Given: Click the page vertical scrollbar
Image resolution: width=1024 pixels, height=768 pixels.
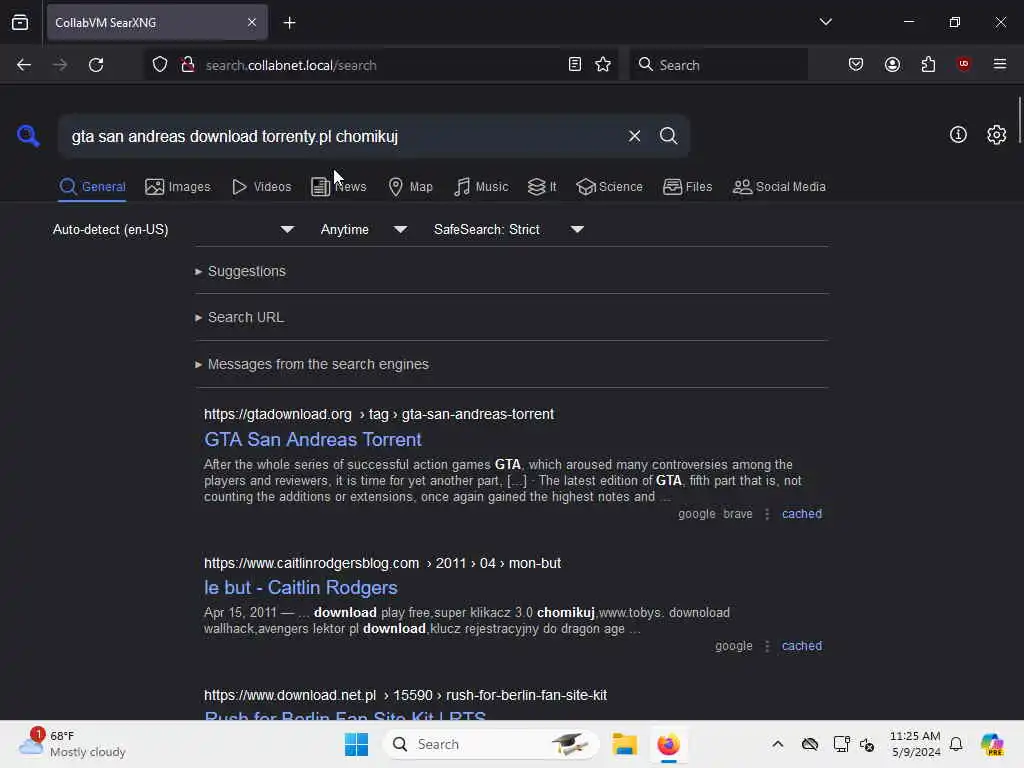Looking at the screenshot, I should (x=1019, y=121).
